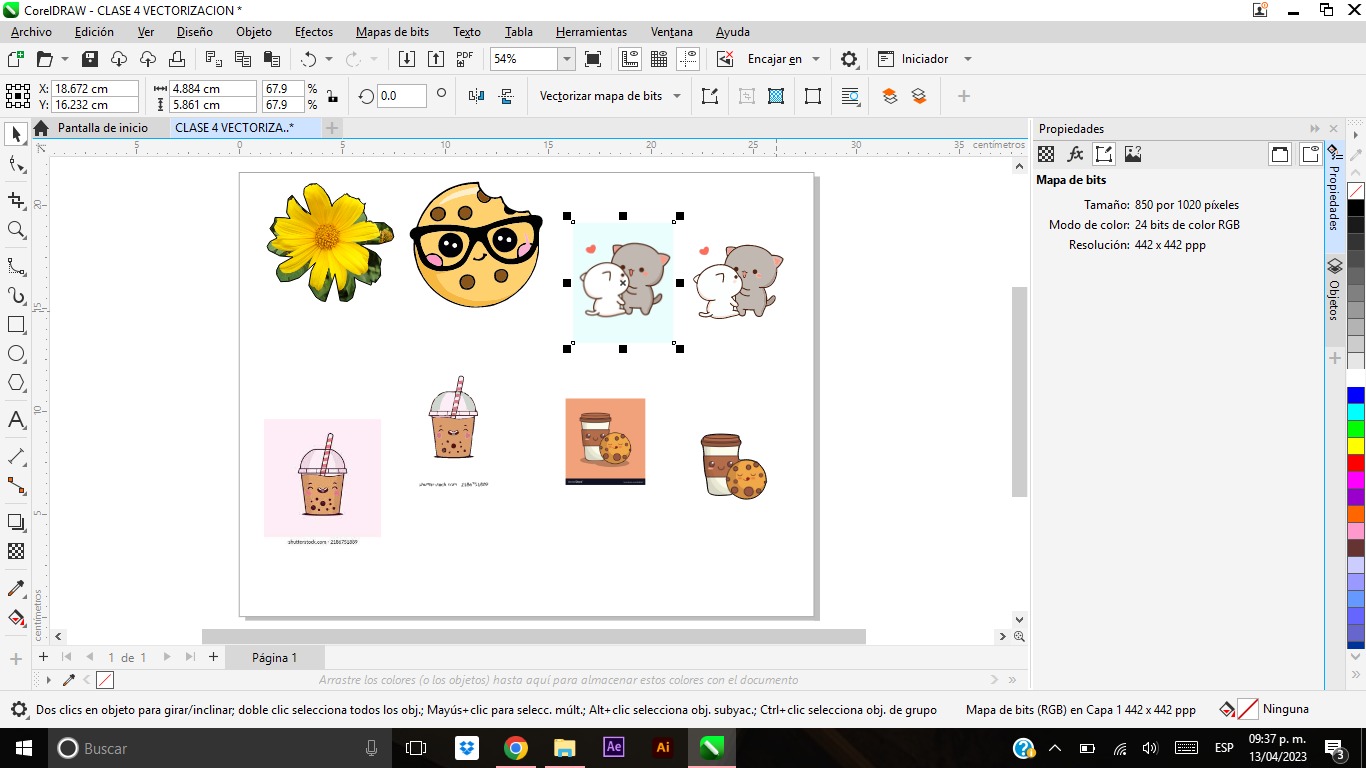Click the Export icon in the toolbar
1366x768 pixels.
point(436,59)
